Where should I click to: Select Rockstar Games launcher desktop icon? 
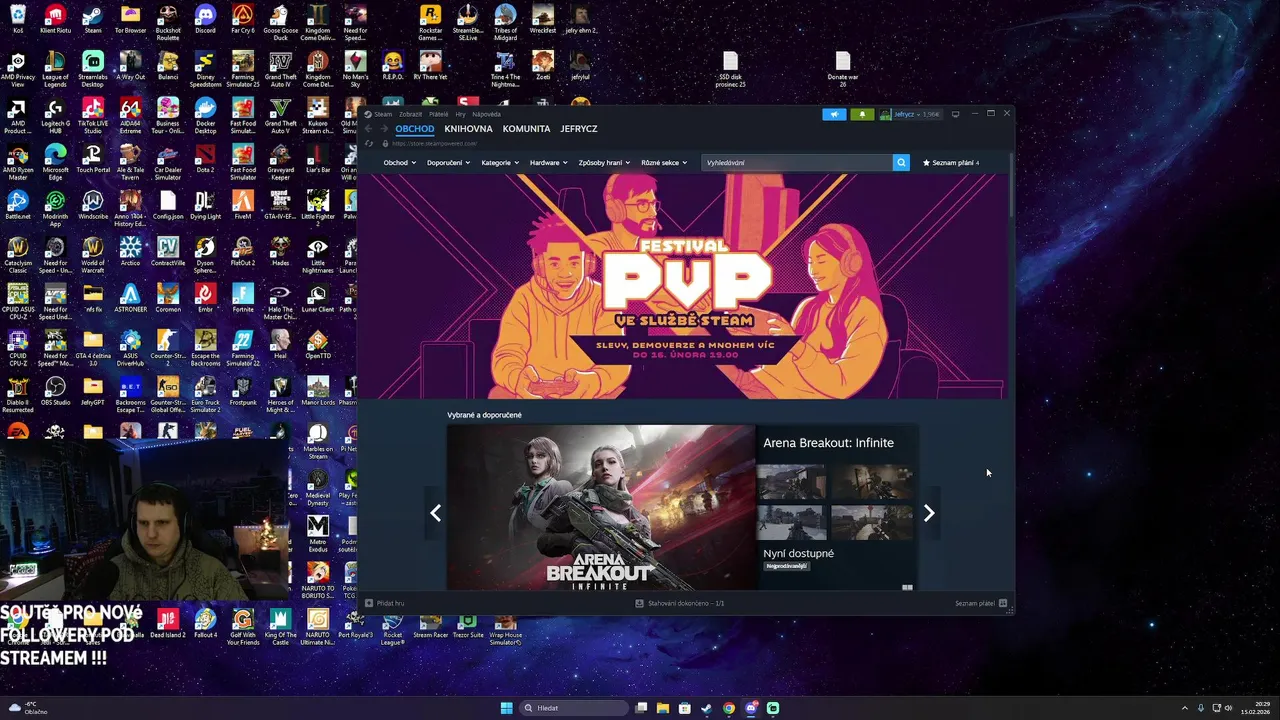pyautogui.click(x=430, y=23)
